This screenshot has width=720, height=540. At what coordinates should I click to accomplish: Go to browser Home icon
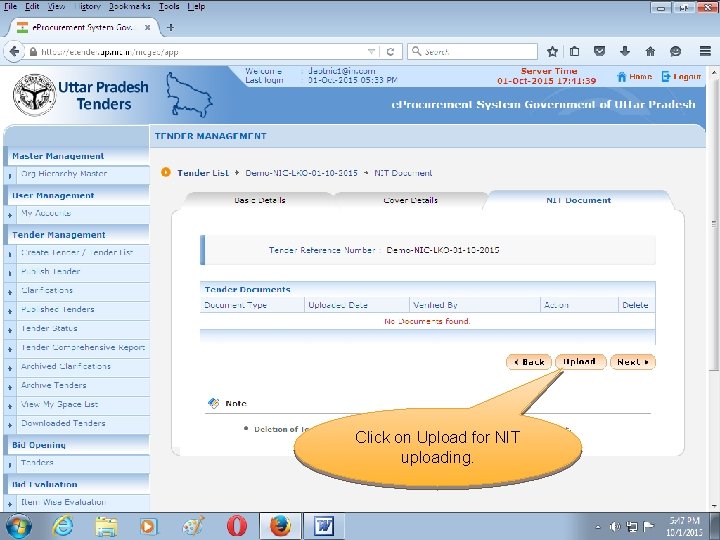pyautogui.click(x=650, y=51)
